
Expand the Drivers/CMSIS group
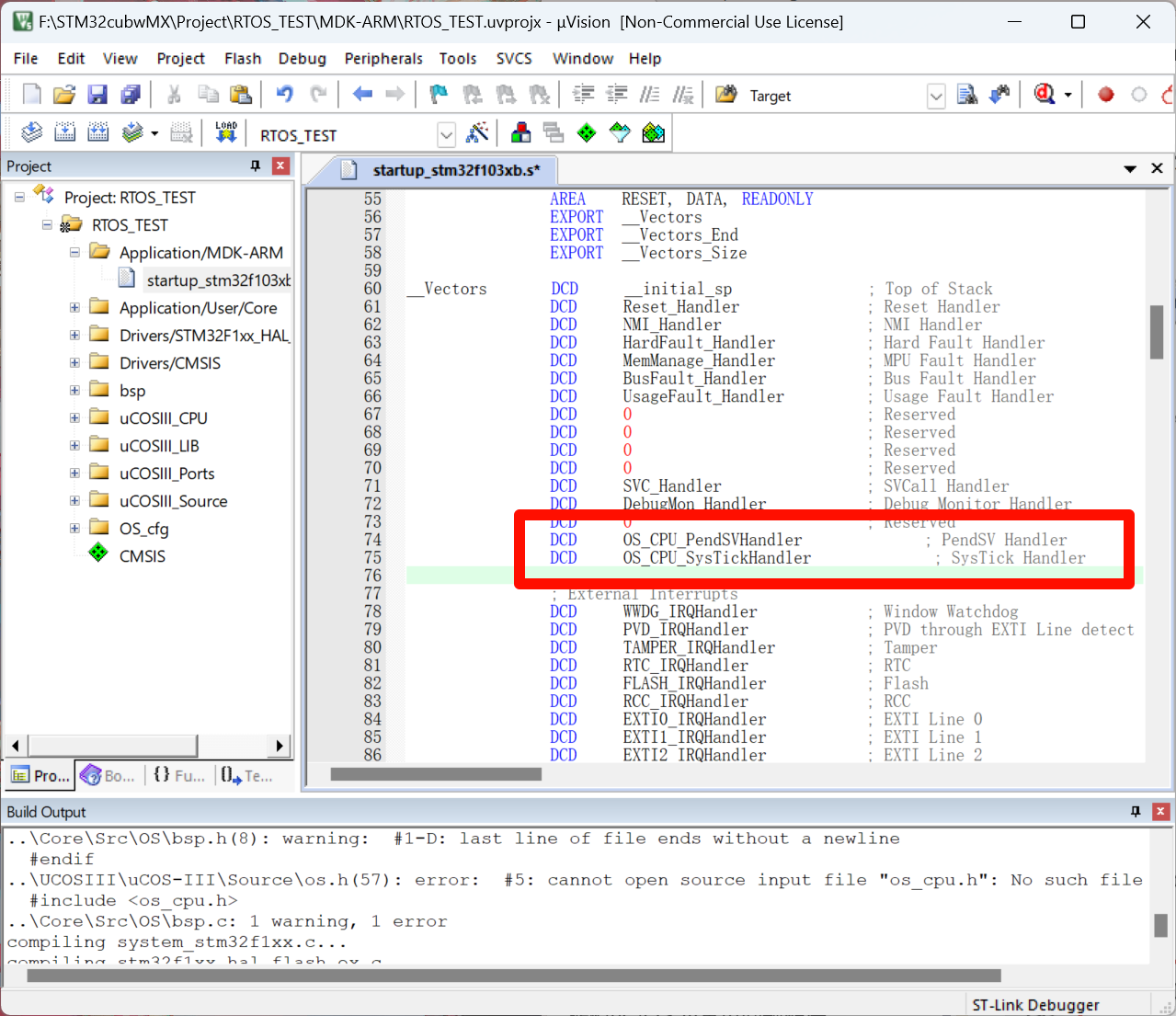(74, 363)
